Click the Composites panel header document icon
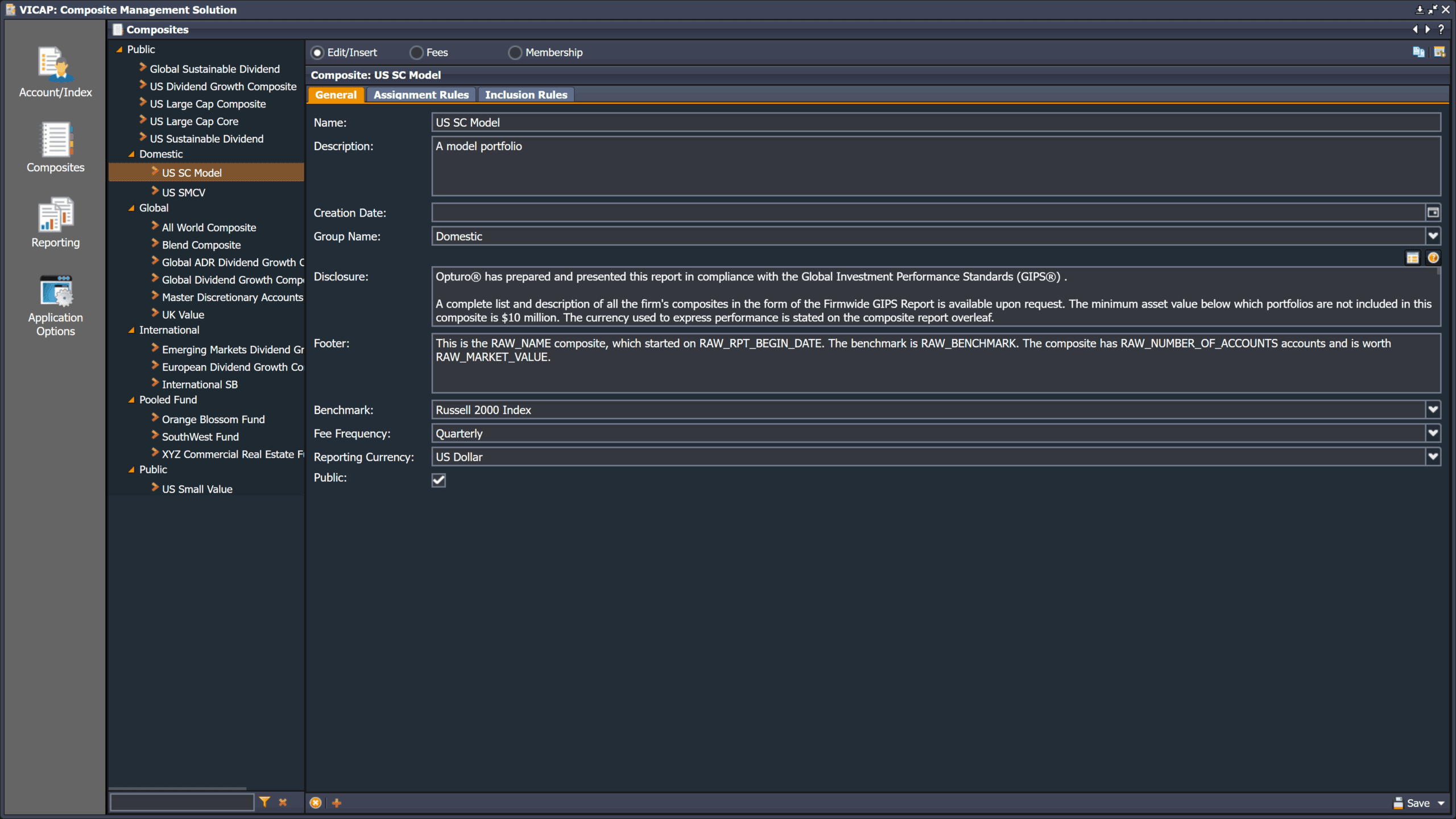Screen dimensions: 1456x819 click(118, 30)
